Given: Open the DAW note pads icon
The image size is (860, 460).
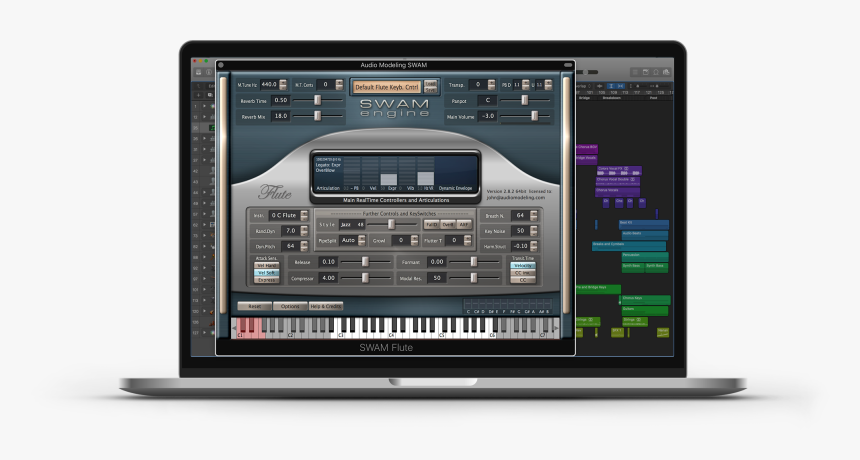Looking at the screenshot, I should pyautogui.click(x=646, y=72).
